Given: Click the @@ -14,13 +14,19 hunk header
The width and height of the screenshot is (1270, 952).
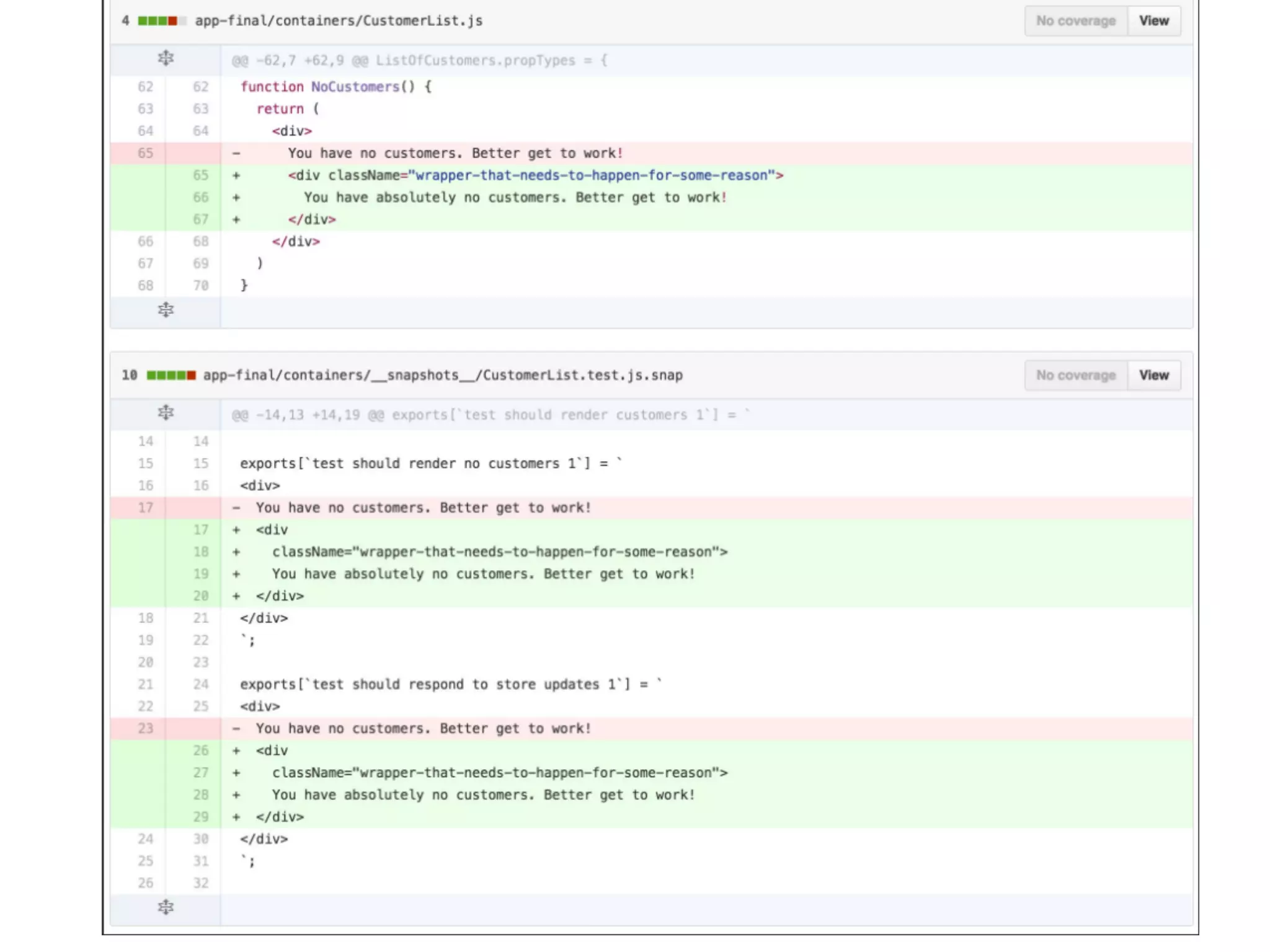Looking at the screenshot, I should tap(490, 415).
